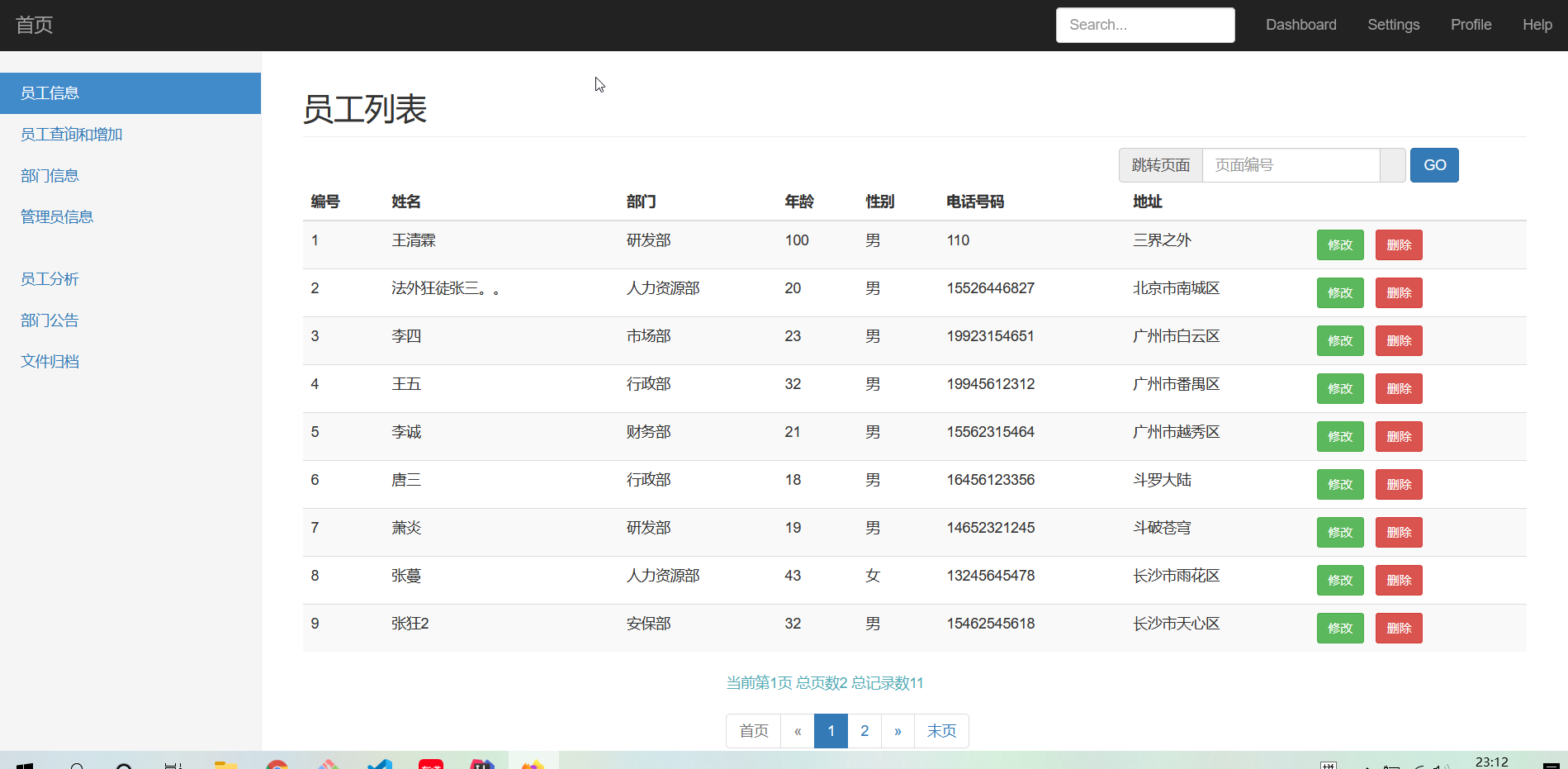The image size is (1568, 769).
Task: Click the 部门 column header
Action: [x=641, y=202]
